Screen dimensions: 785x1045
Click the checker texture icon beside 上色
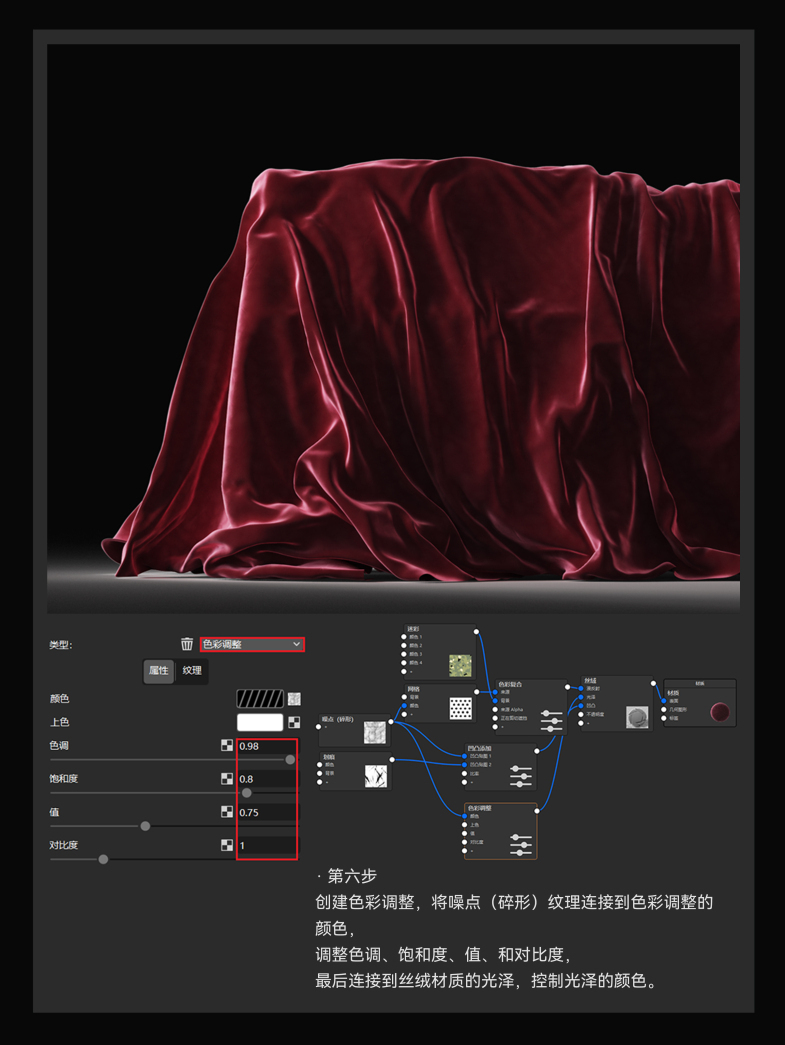(x=294, y=722)
